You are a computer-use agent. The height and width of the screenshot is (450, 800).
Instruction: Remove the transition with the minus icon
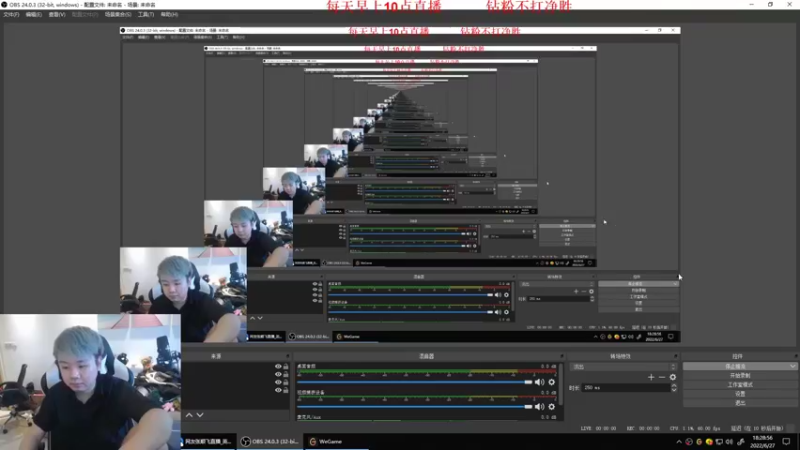click(x=662, y=377)
